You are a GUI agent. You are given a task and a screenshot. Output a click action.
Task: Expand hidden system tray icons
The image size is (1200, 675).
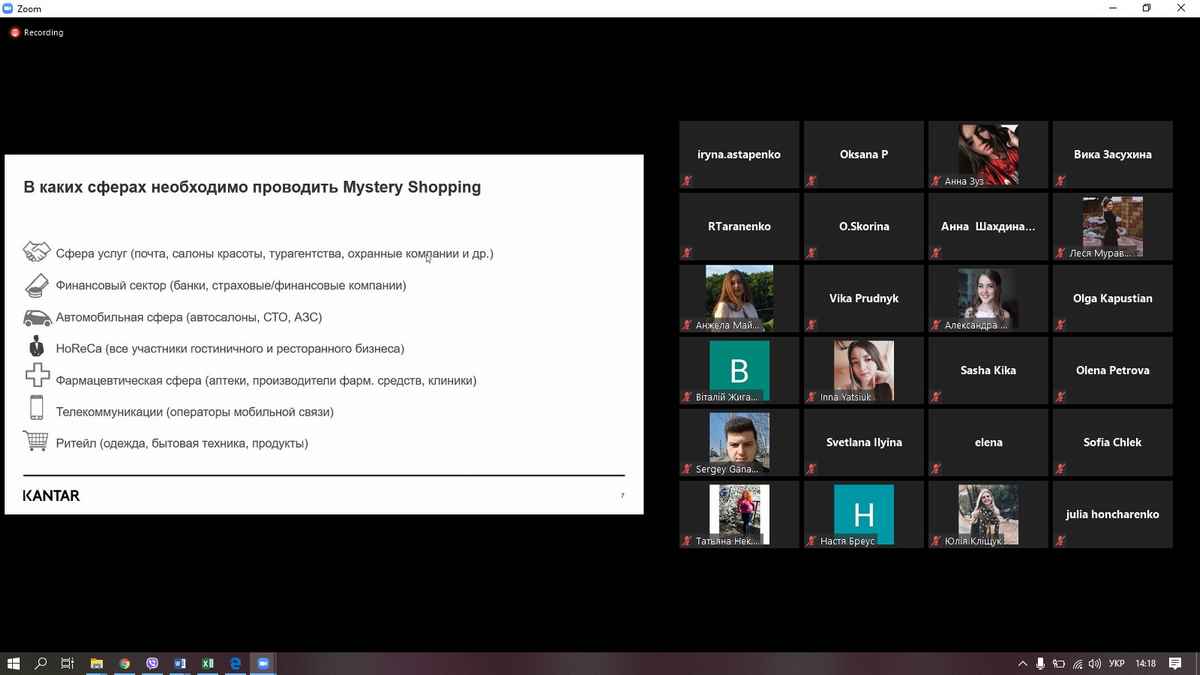[x=1022, y=663]
